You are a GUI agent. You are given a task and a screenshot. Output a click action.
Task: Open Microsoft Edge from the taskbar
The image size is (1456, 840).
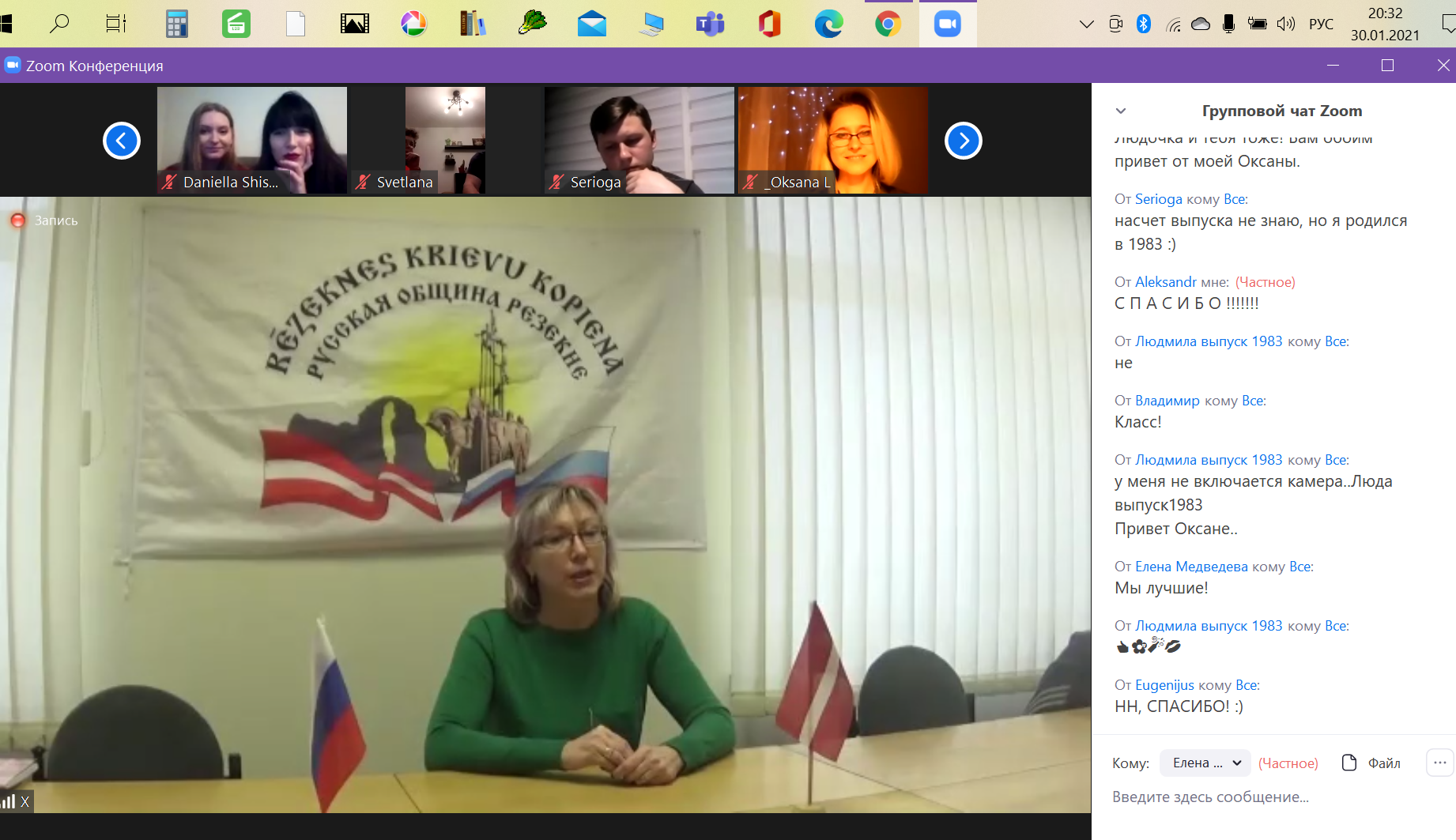(828, 24)
